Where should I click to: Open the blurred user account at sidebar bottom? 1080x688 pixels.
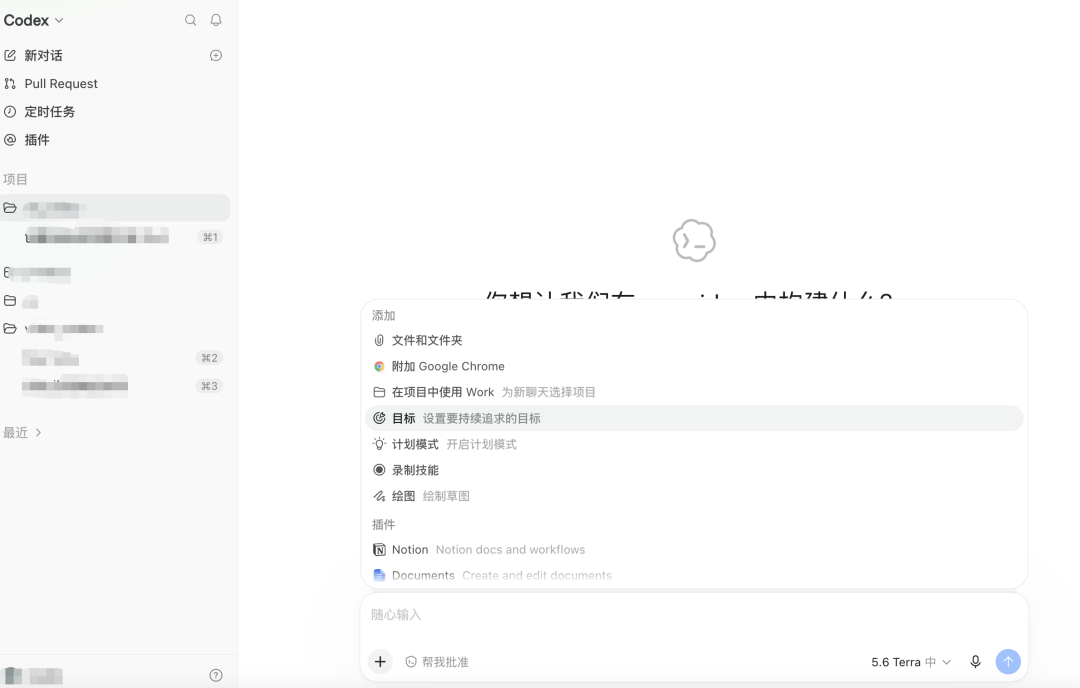tap(33, 676)
